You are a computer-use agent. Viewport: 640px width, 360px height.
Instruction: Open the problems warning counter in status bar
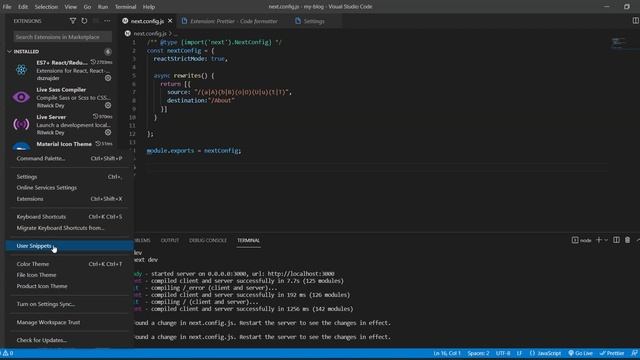[8, 353]
